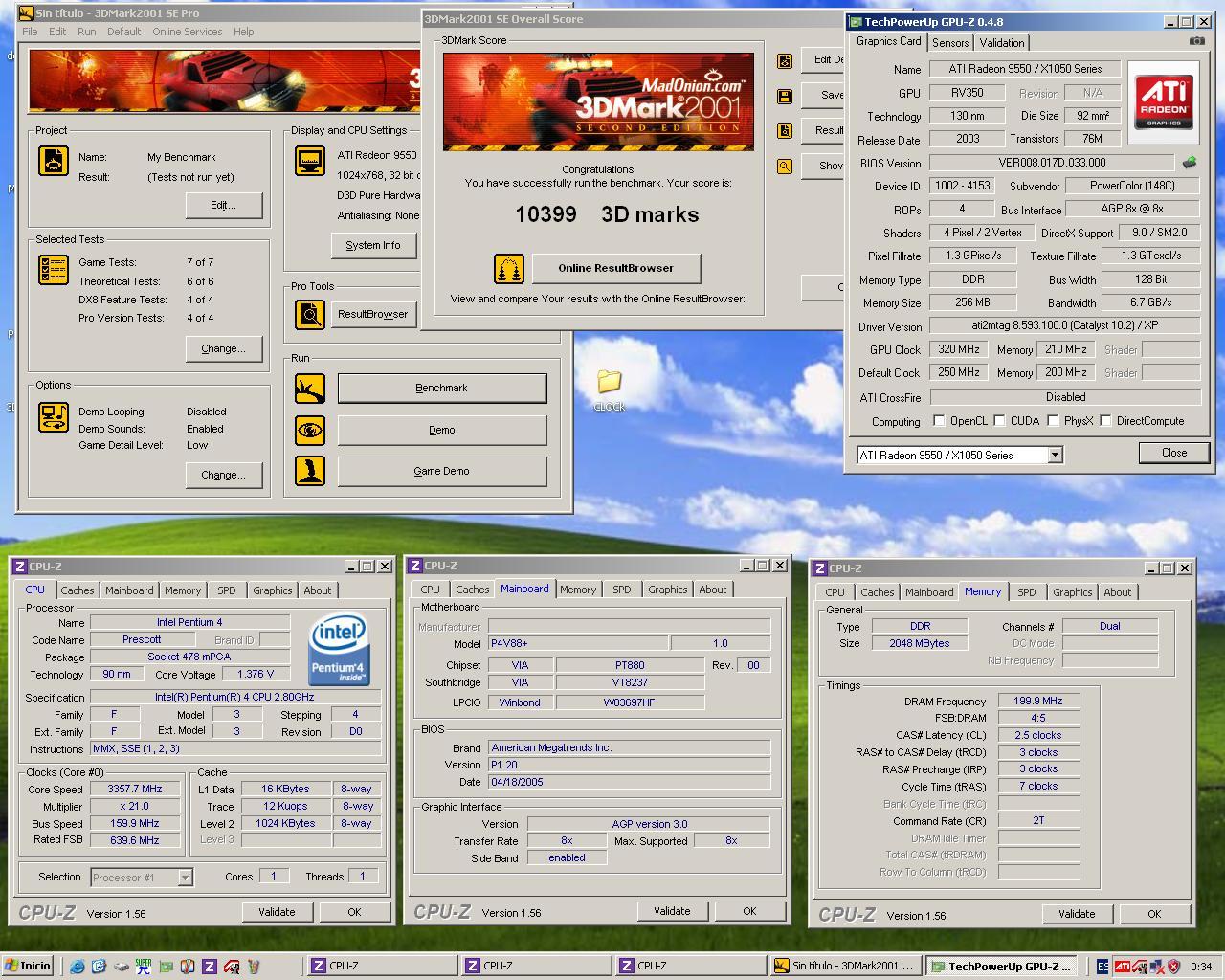Viewport: 1225px width, 980px height.
Task: Open the Processor #1 selection dropdown
Action: coord(185,877)
